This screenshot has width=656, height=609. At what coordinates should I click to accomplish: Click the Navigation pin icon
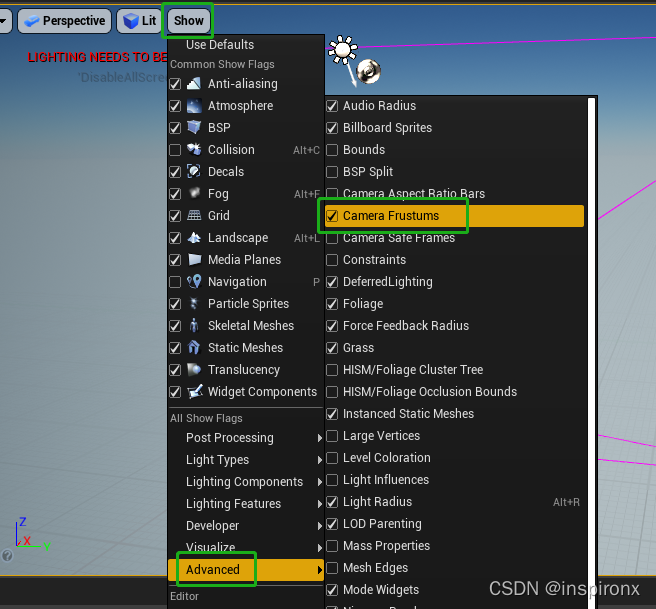pos(194,281)
